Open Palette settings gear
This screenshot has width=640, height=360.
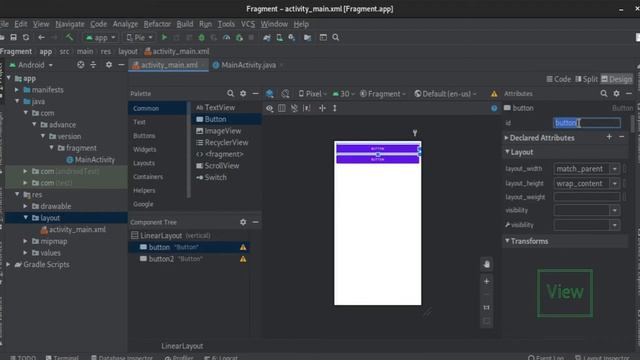tap(243, 93)
